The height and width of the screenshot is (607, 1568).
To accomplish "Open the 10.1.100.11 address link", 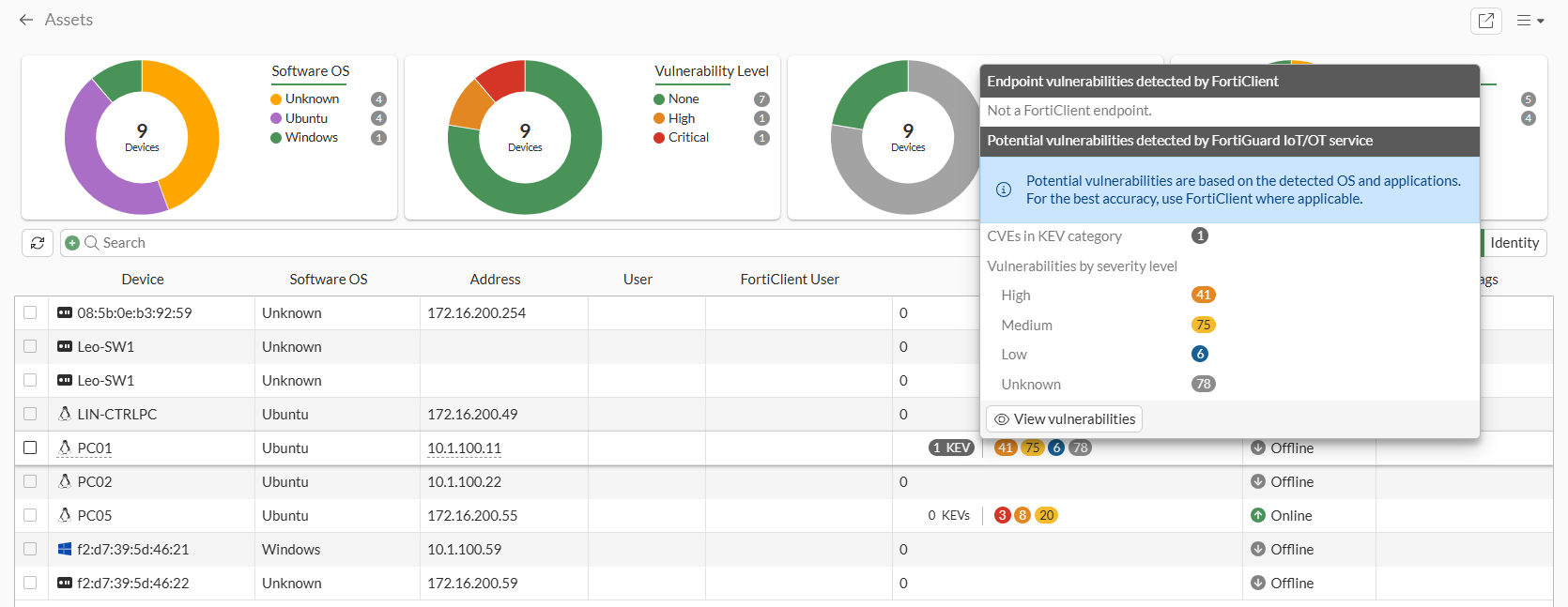I will (x=464, y=448).
